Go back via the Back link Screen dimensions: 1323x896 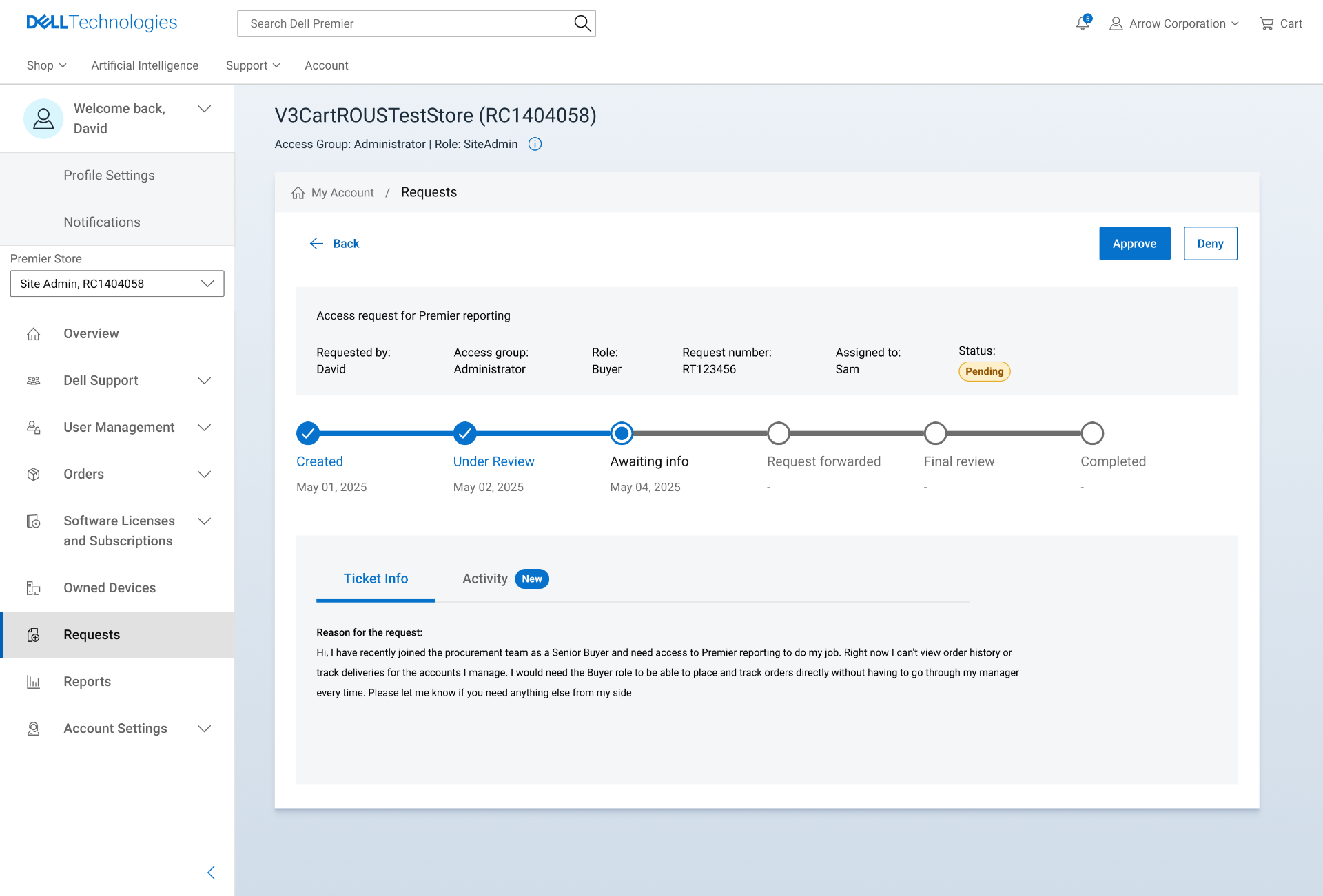346,244
